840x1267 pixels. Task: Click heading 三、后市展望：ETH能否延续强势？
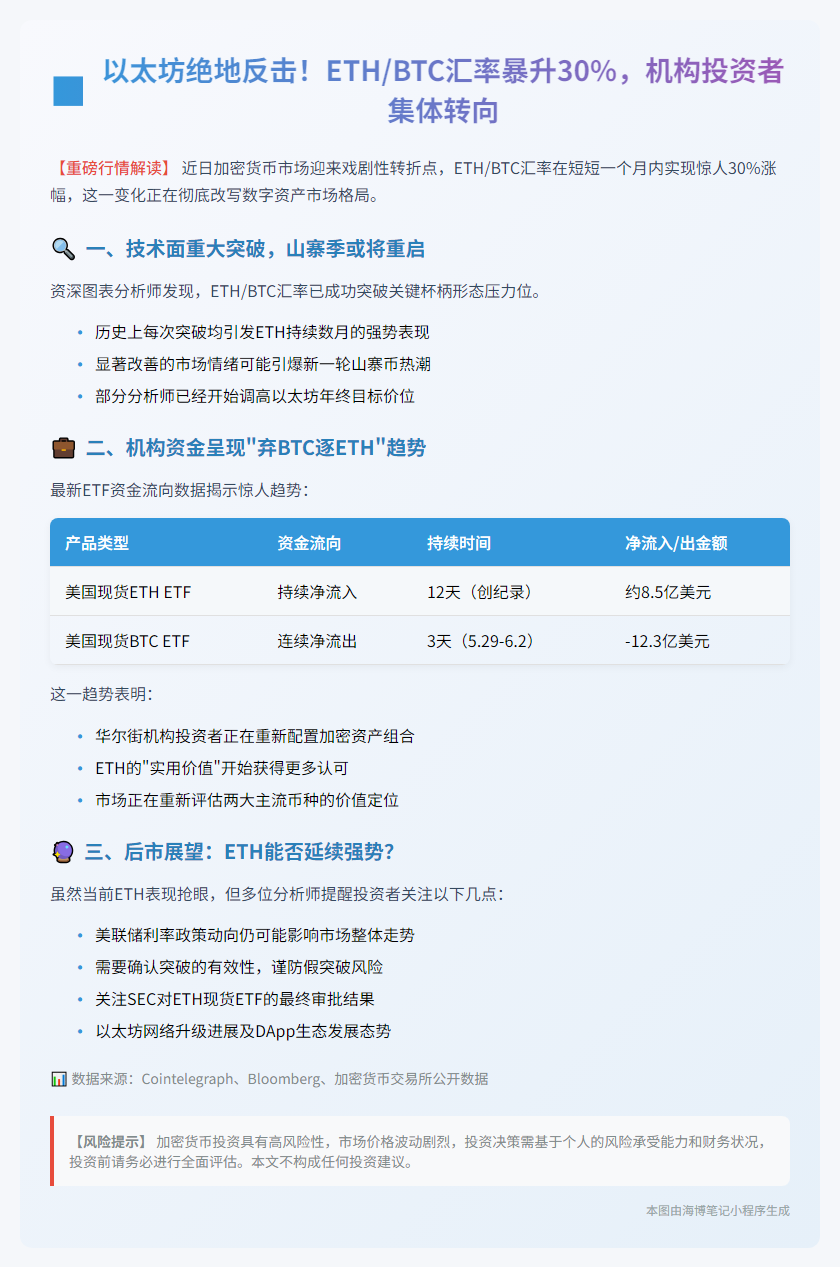[240, 852]
